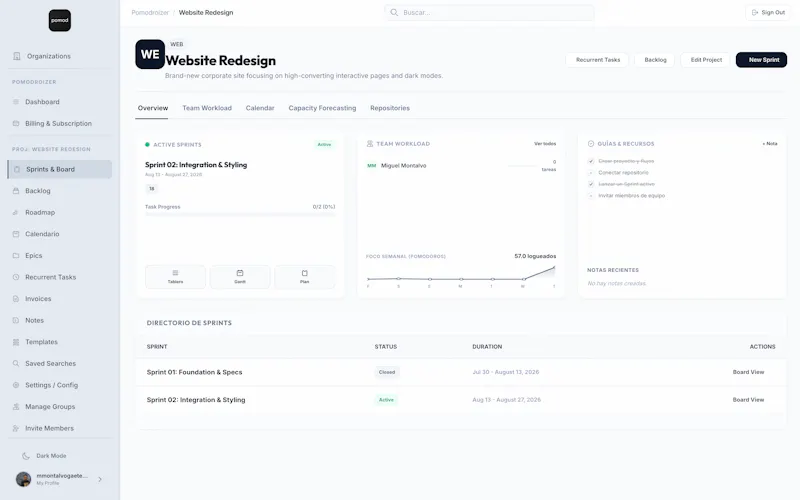800x500 pixels.
Task: Click the Notes sidebar icon
Action: (16, 320)
